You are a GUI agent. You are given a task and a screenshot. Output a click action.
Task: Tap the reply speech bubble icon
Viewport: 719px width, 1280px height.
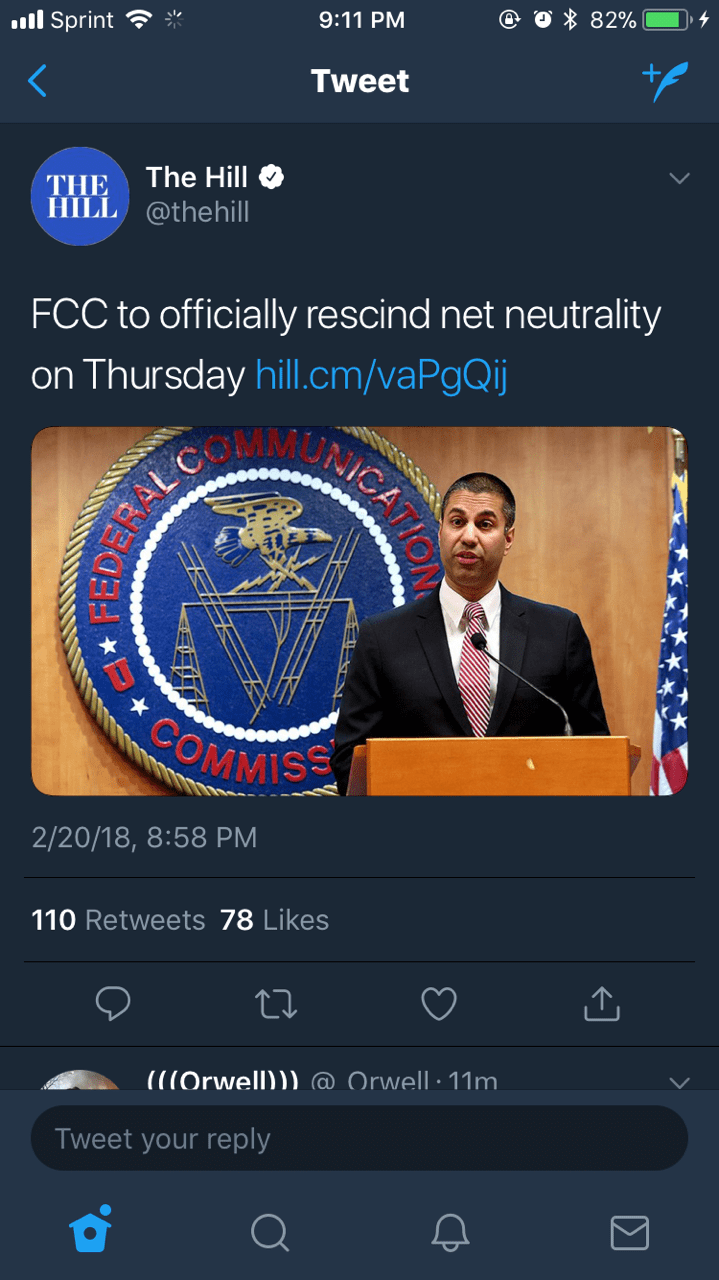click(112, 1004)
